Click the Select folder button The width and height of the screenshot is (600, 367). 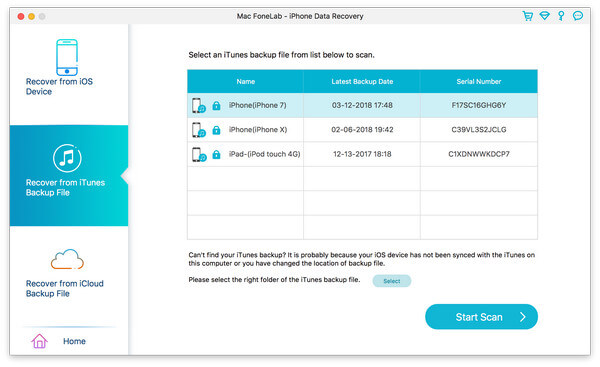392,281
